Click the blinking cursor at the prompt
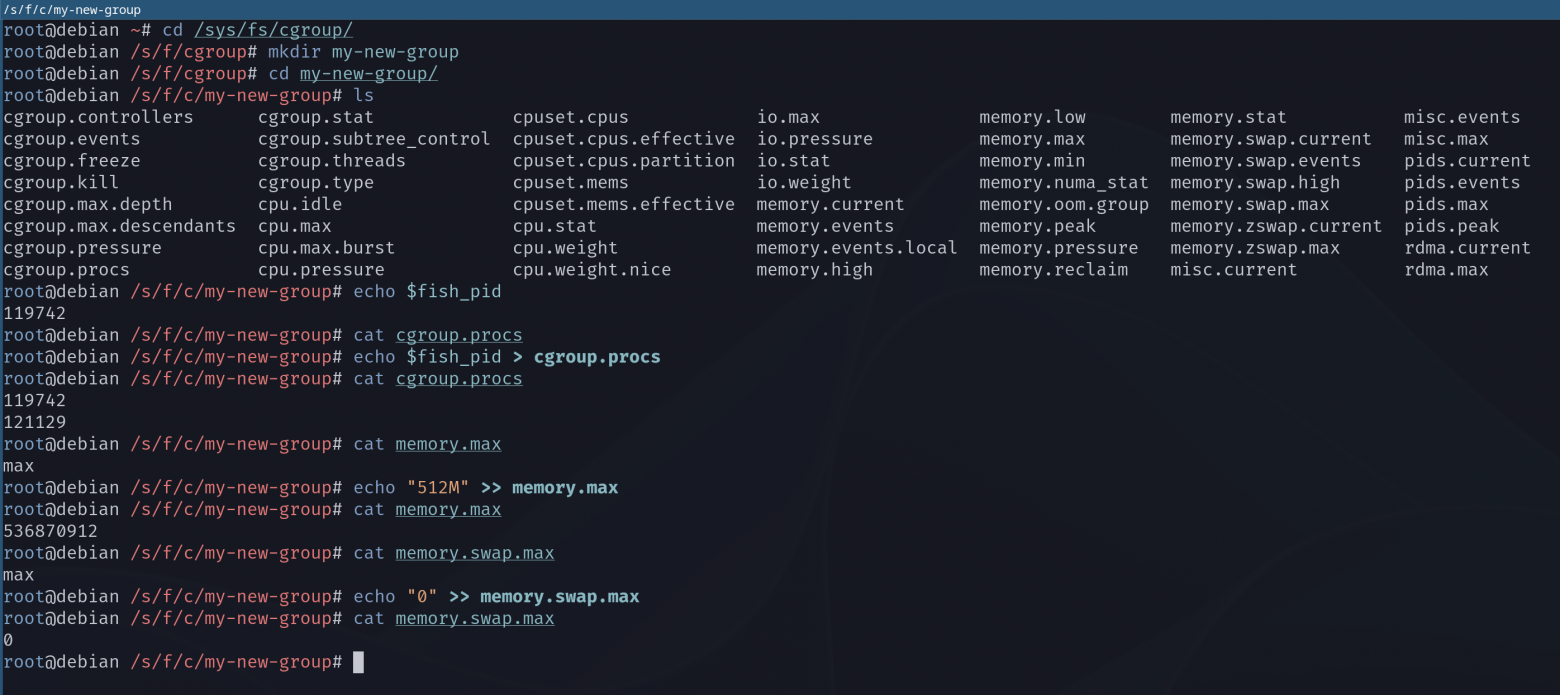 pyautogui.click(x=358, y=661)
